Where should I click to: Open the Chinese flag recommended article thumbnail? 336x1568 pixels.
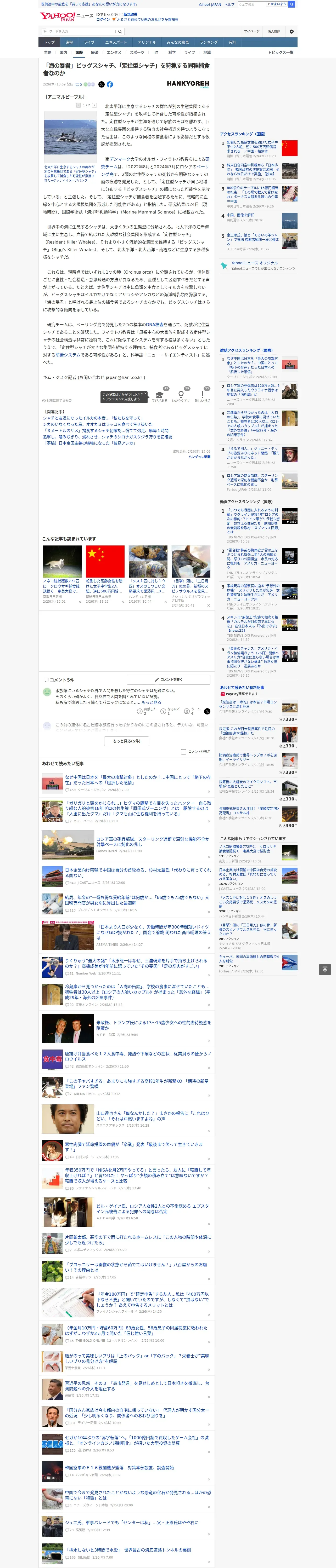click(105, 561)
